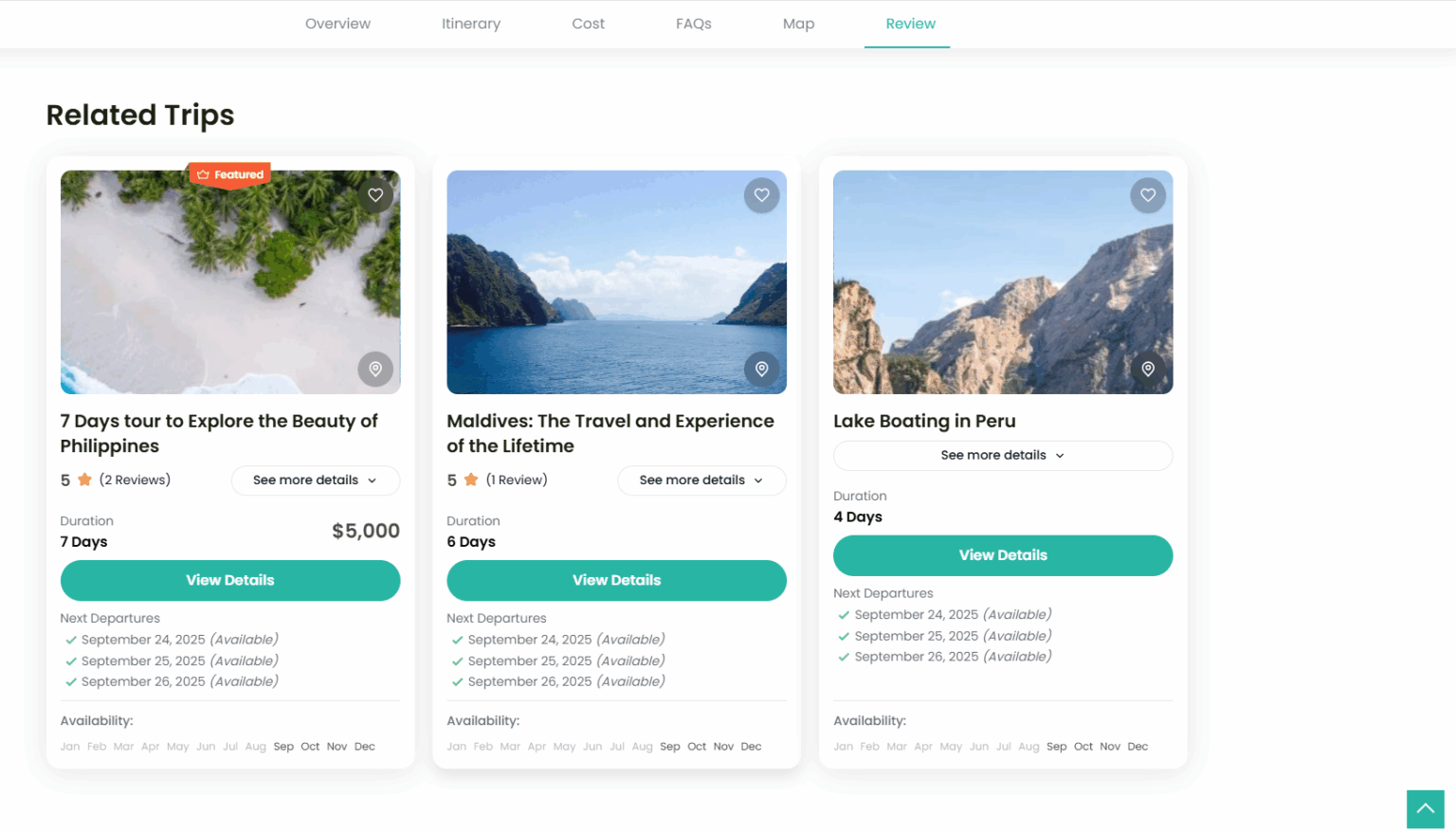The height and width of the screenshot is (833, 1456).
Task: Click the location pin icon on the Maldives image
Action: 762,370
